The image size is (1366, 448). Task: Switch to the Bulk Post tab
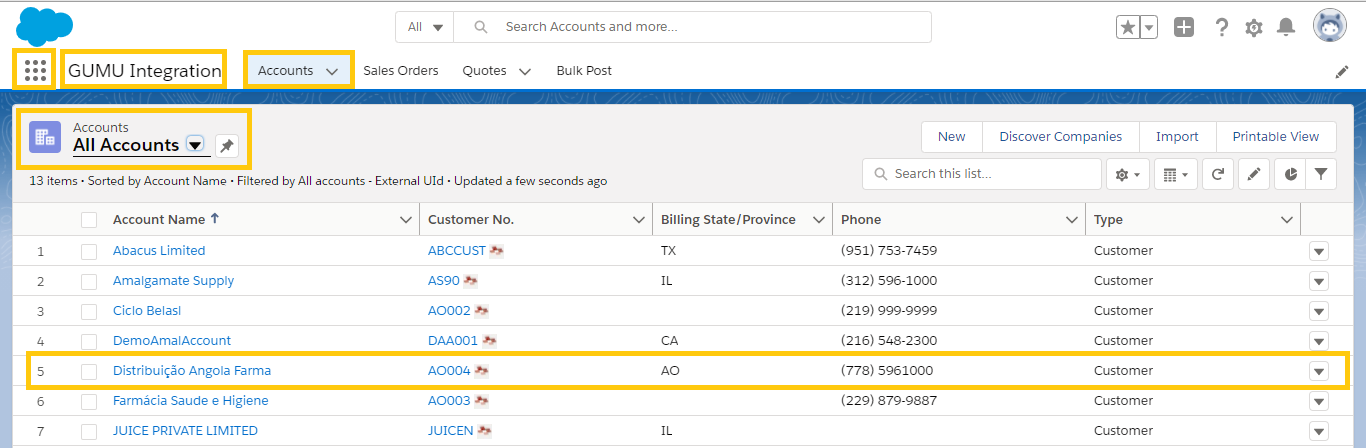click(x=584, y=71)
